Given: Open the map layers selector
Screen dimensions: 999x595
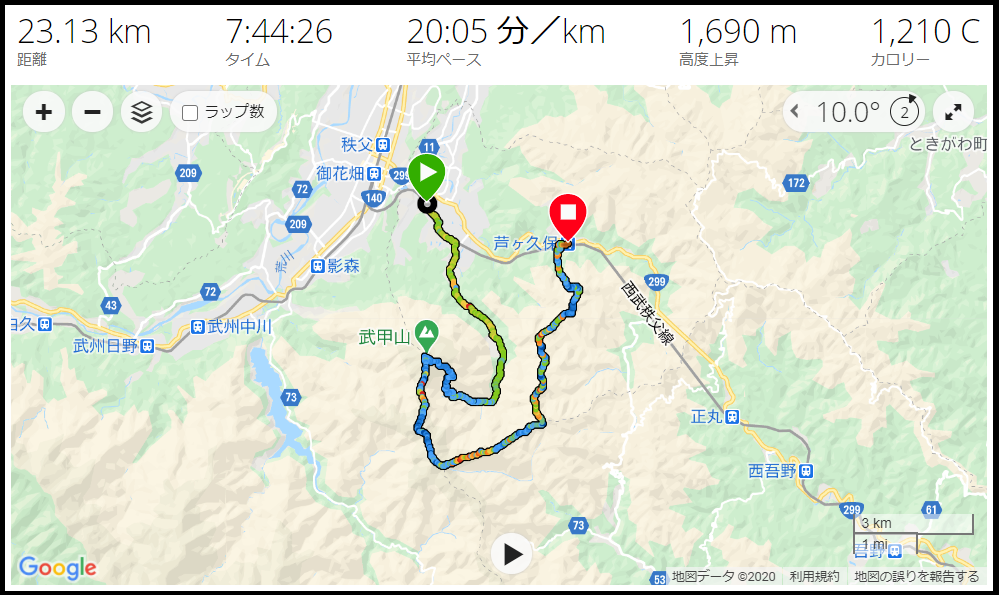Looking at the screenshot, I should click(141, 112).
